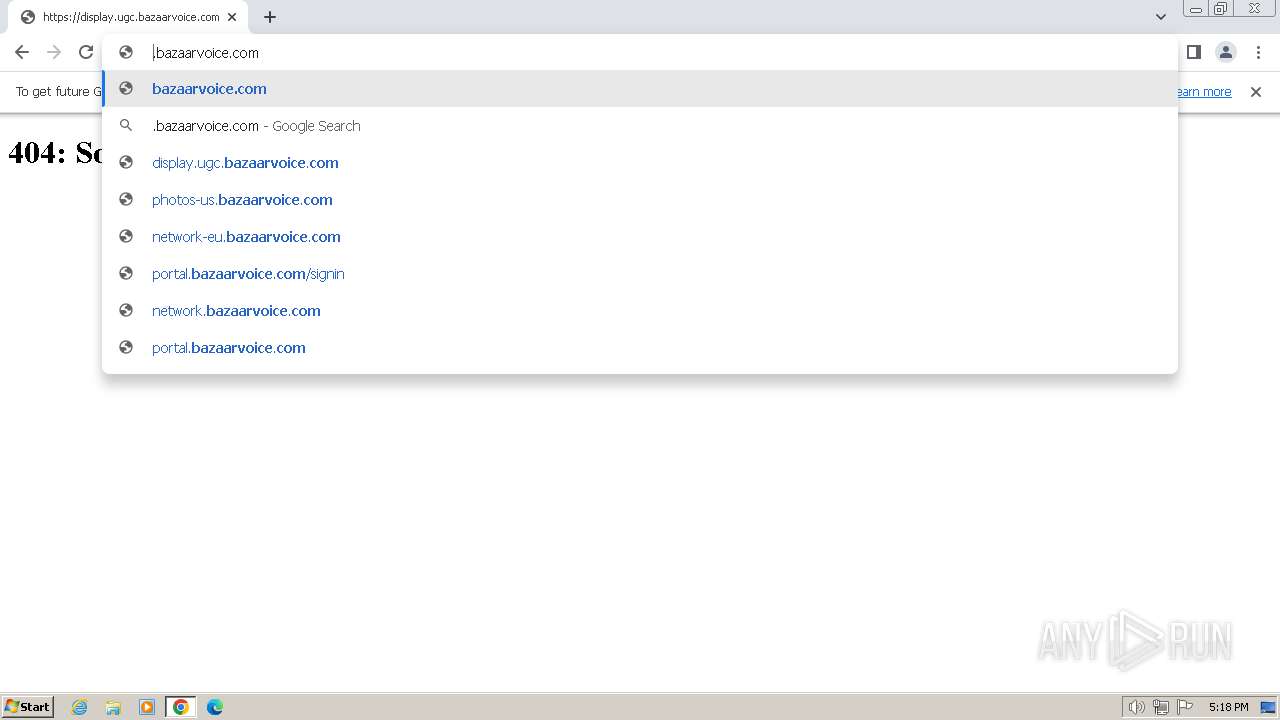The height and width of the screenshot is (720, 1280).
Task: Click the globe icon next to photos-us.bazaarvoice.com
Action: (126, 200)
